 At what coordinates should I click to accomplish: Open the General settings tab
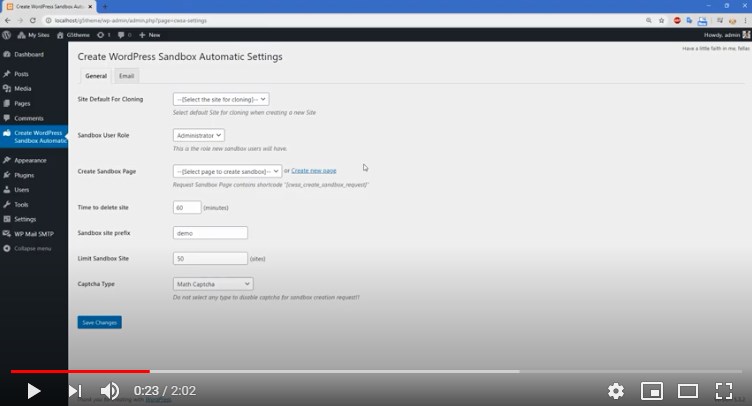(96, 76)
